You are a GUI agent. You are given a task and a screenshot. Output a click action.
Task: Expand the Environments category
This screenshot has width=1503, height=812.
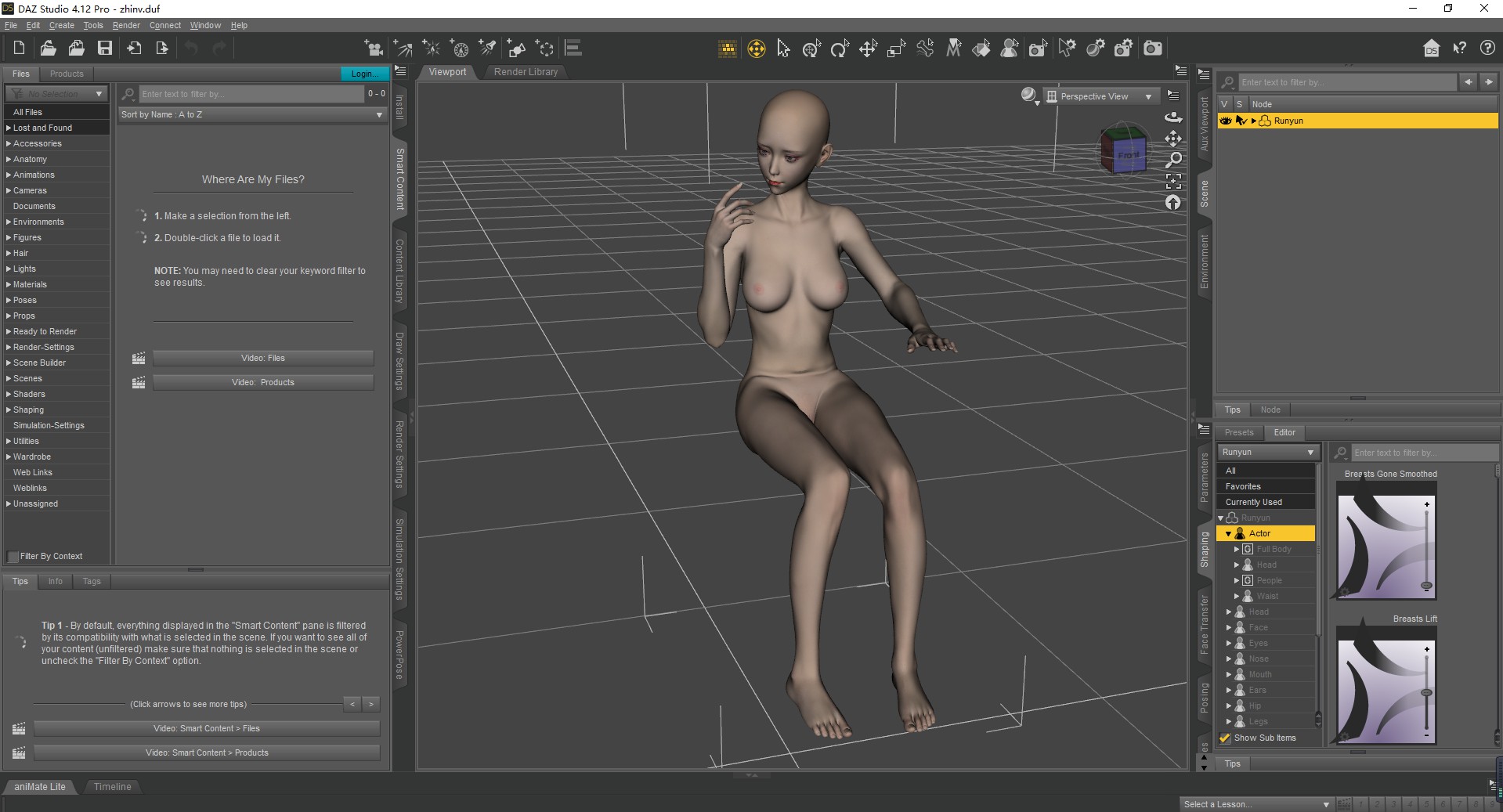[x=9, y=222]
